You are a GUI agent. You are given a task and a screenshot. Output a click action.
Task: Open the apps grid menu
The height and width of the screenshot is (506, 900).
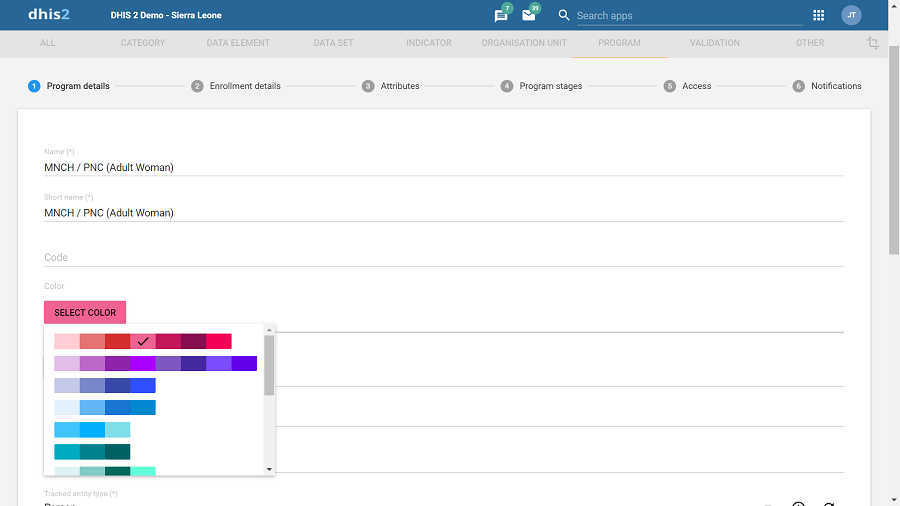(818, 15)
